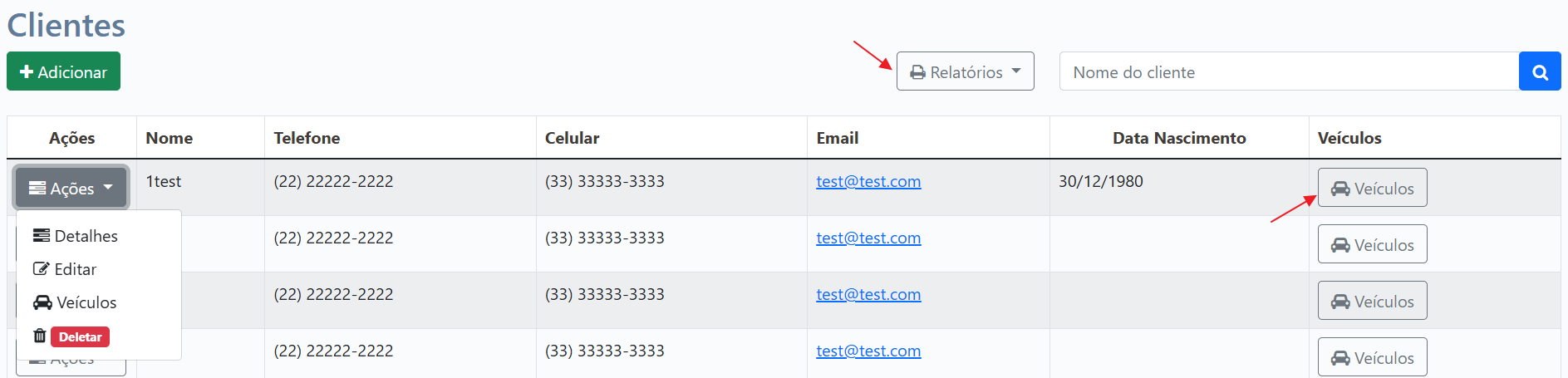Click the printer icon in Relatórios

point(917,72)
